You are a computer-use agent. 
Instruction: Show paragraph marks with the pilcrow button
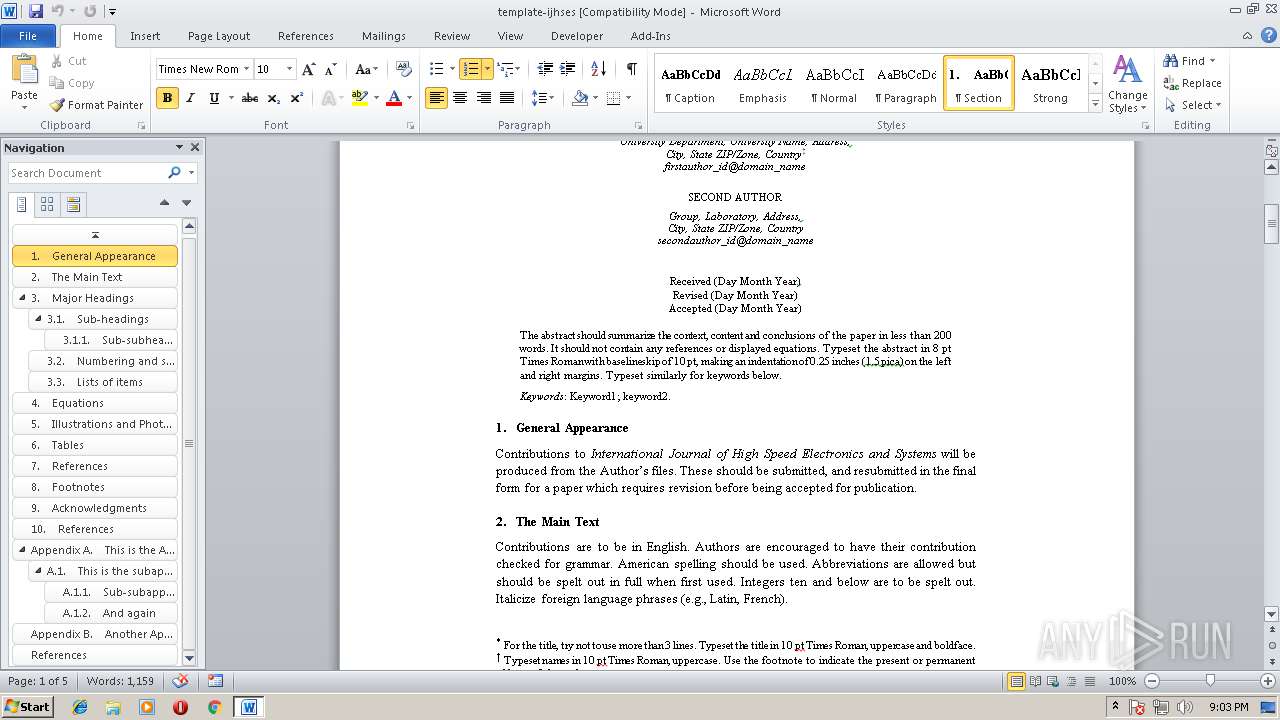click(x=631, y=69)
